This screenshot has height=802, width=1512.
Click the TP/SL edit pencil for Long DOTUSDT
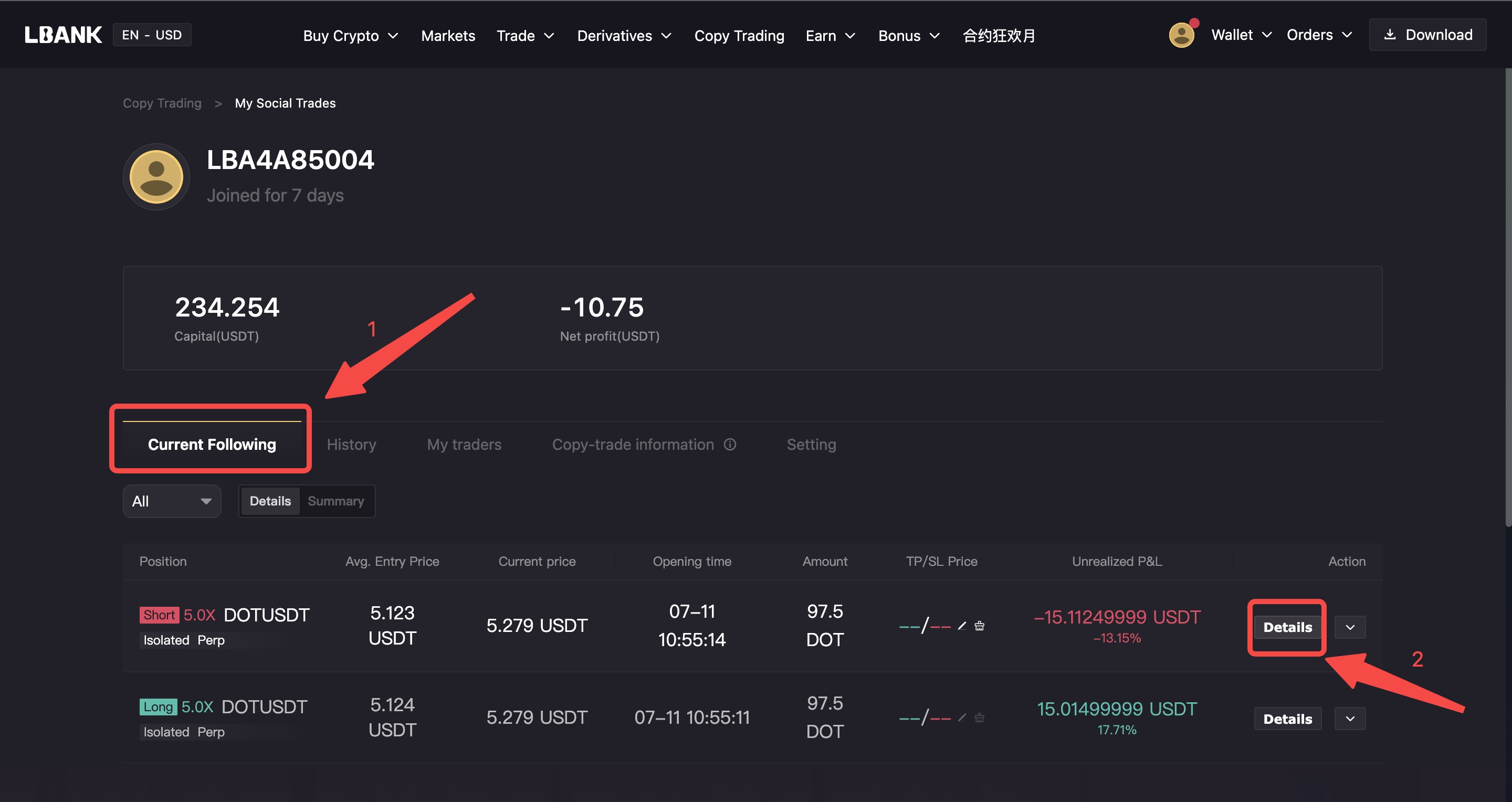tap(961, 717)
